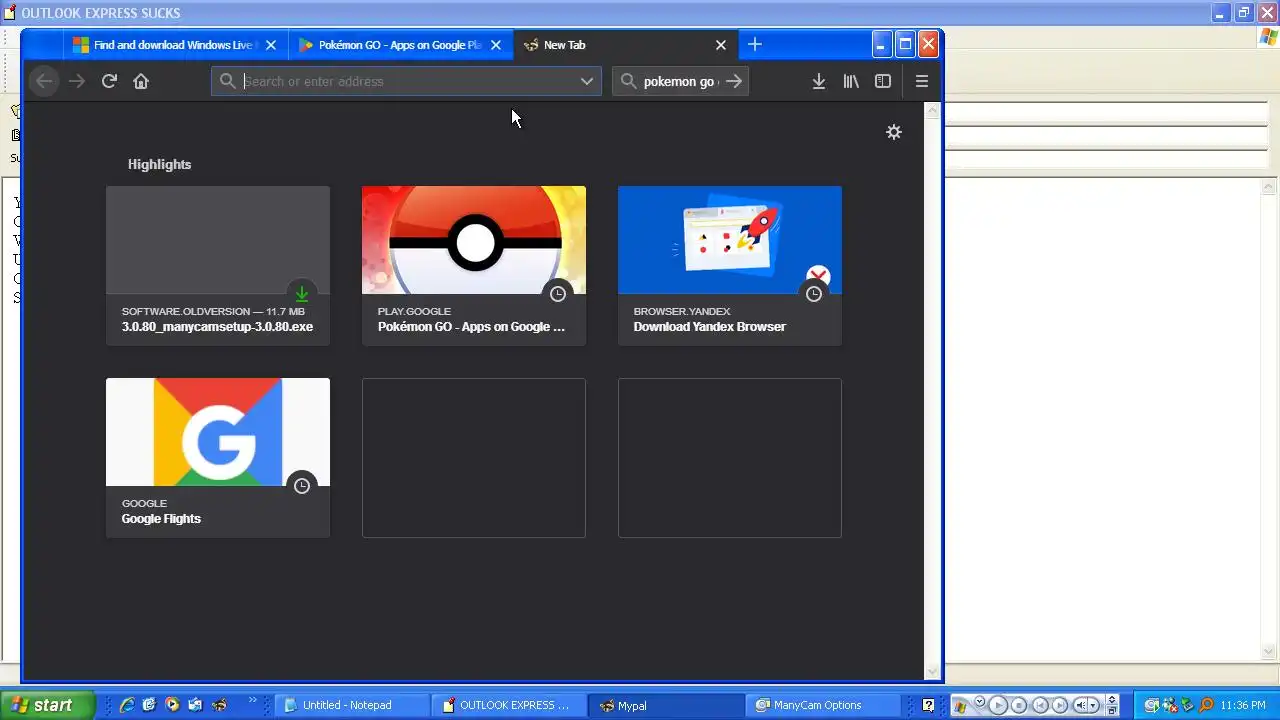
Task: Click the green download badge on manycamsetup card
Action: tap(302, 293)
